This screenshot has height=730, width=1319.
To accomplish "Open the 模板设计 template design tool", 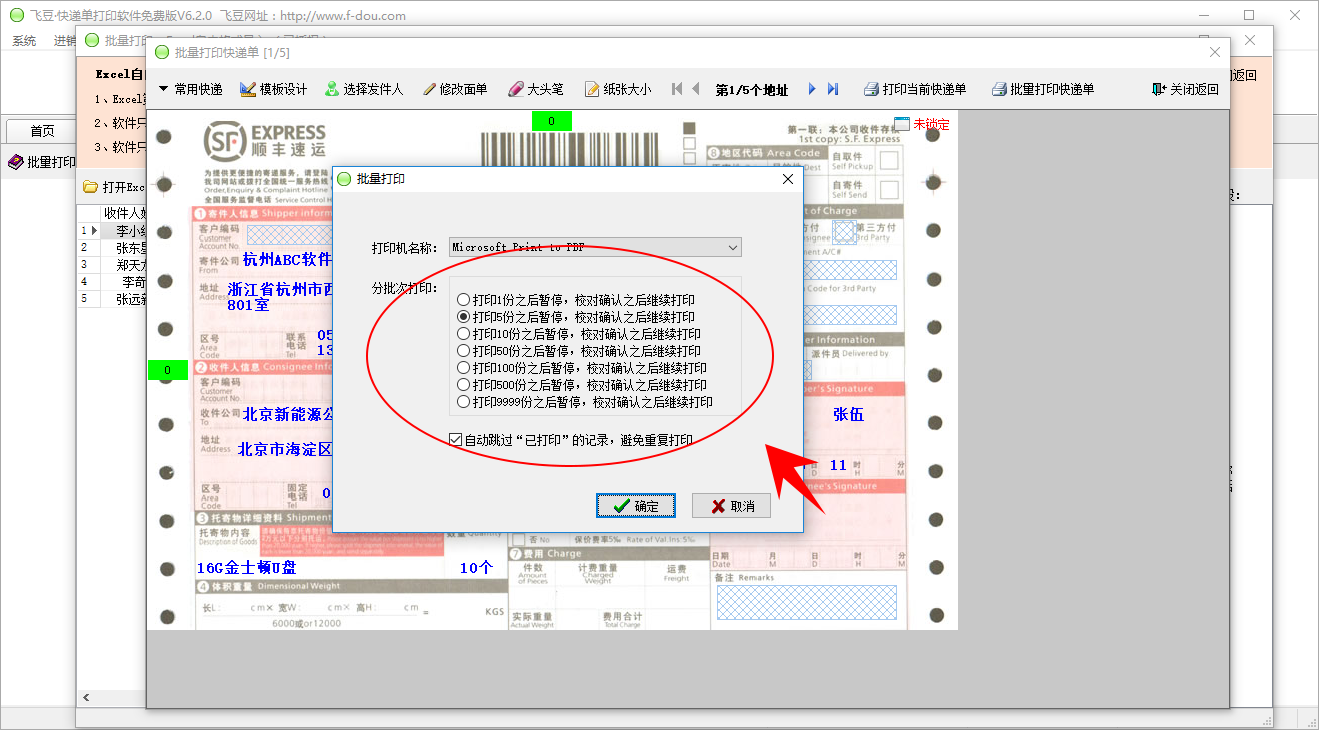I will 273,89.
